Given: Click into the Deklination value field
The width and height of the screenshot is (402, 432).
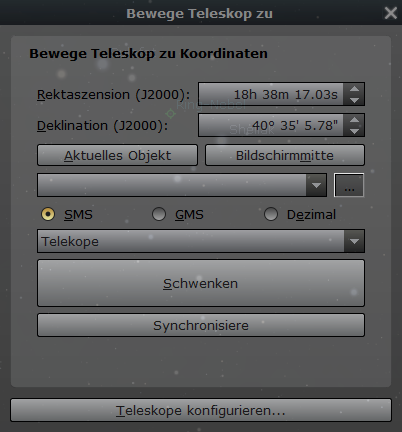Looking at the screenshot, I should tap(271, 125).
